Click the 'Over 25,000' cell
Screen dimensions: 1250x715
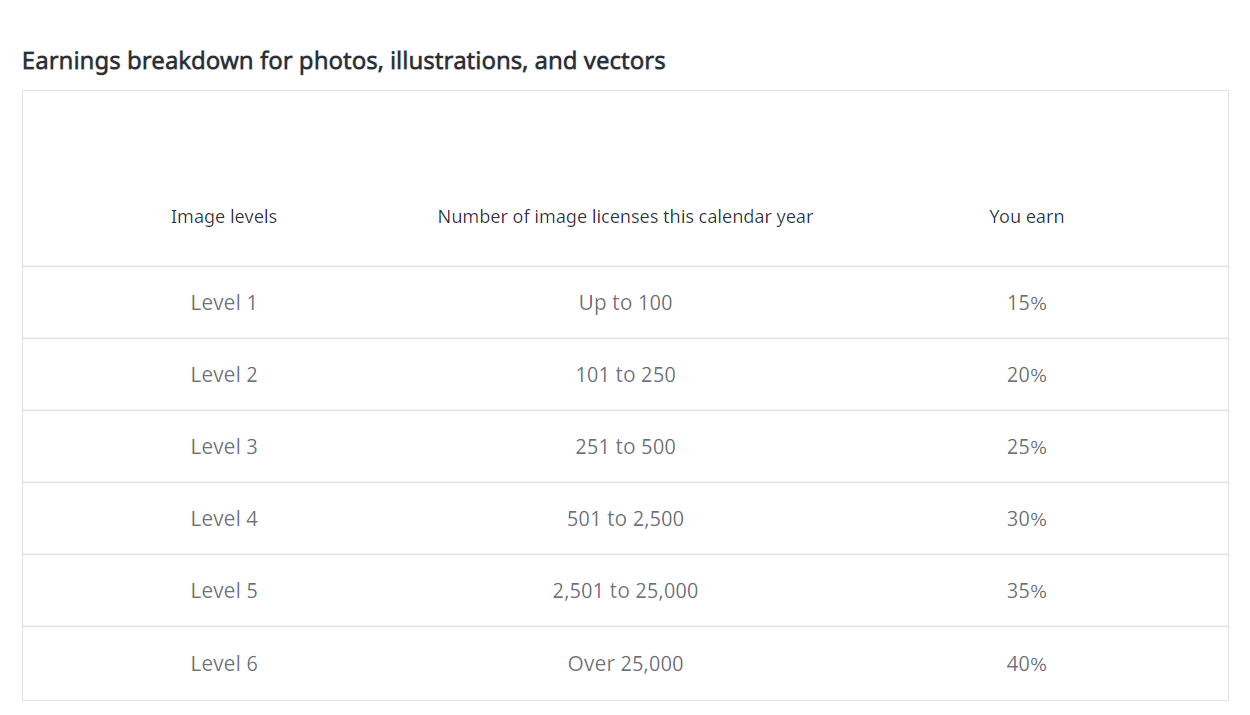point(625,664)
